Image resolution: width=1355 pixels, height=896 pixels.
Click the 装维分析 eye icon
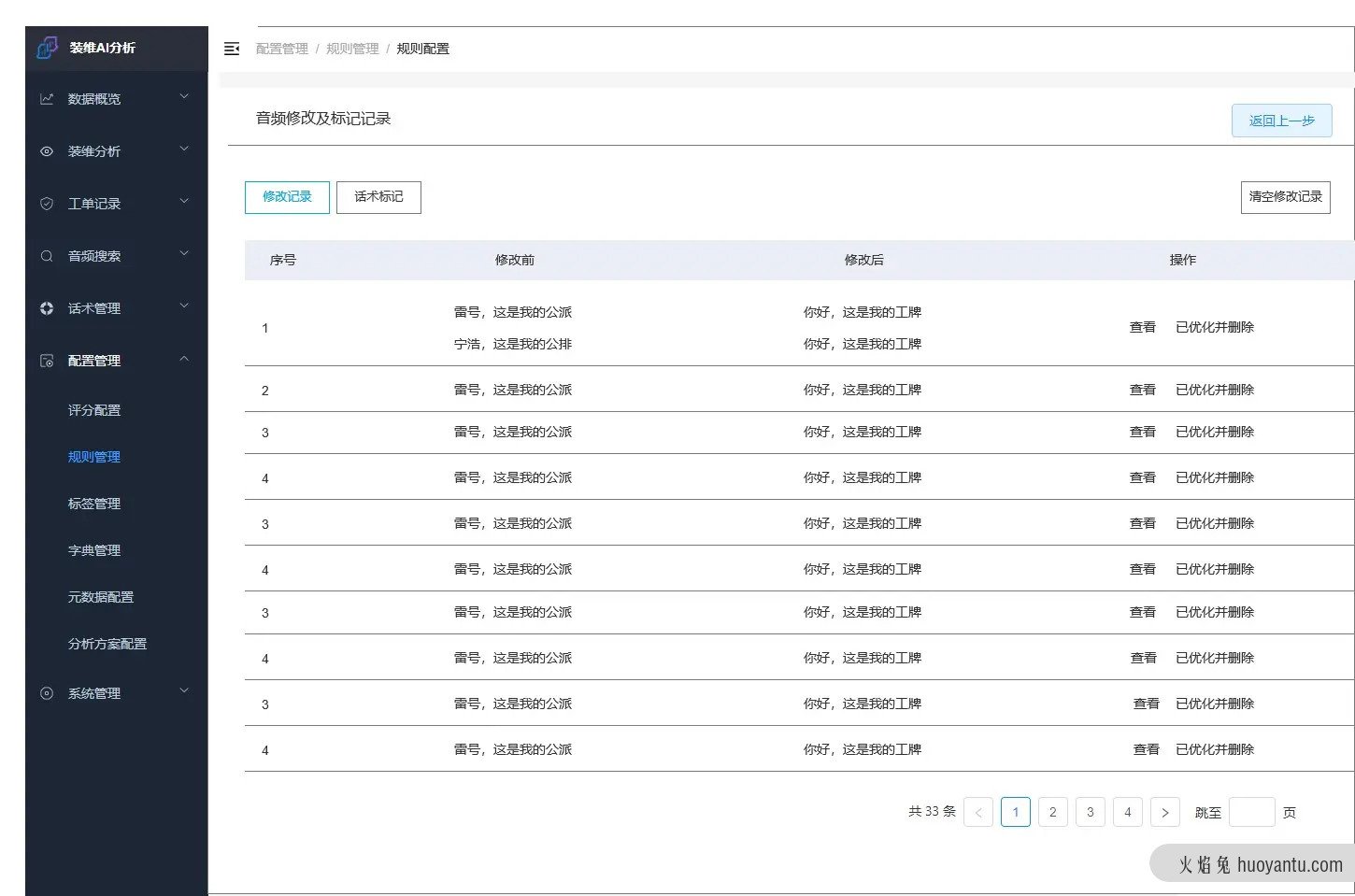point(47,151)
